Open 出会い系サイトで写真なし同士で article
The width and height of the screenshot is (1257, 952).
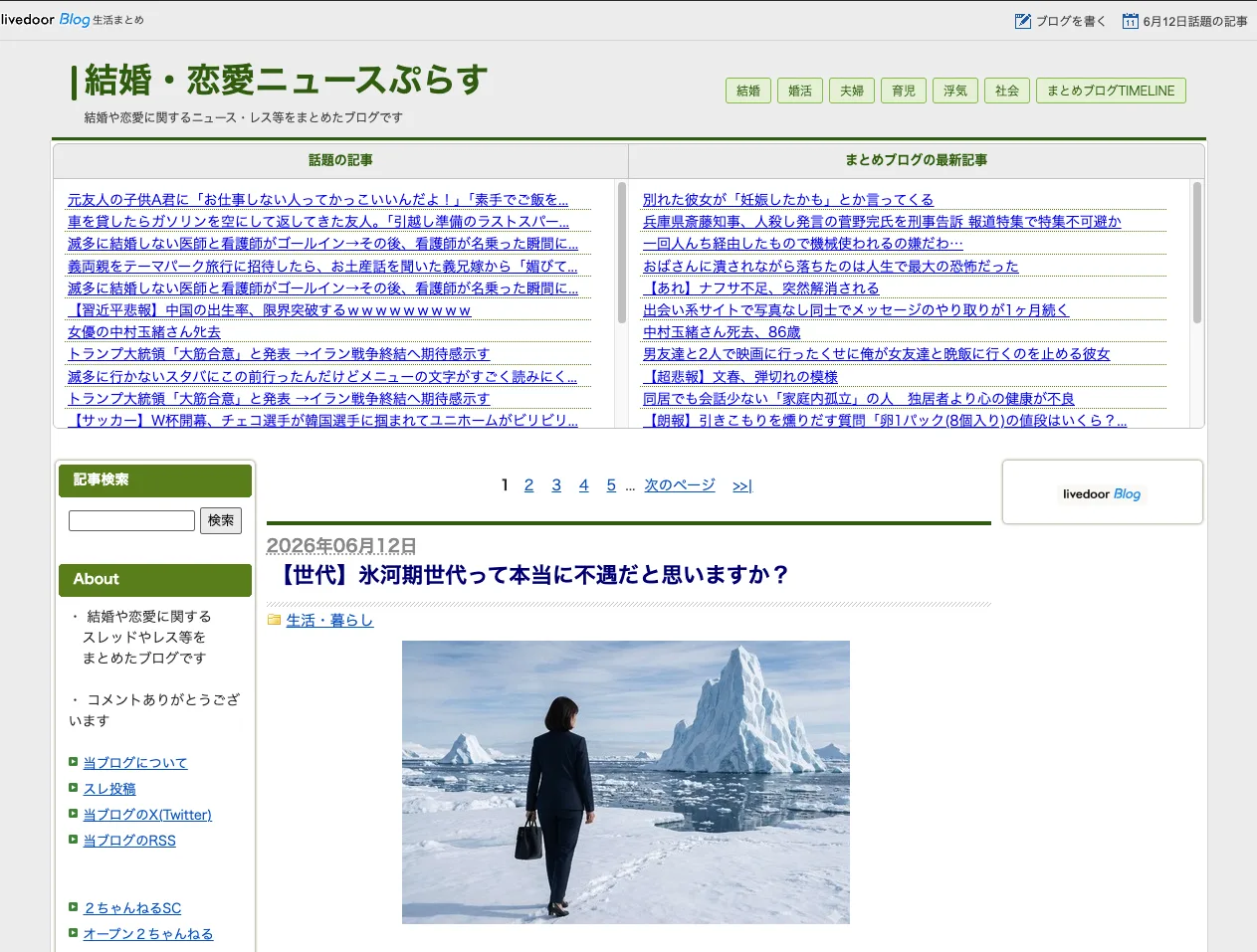click(856, 310)
